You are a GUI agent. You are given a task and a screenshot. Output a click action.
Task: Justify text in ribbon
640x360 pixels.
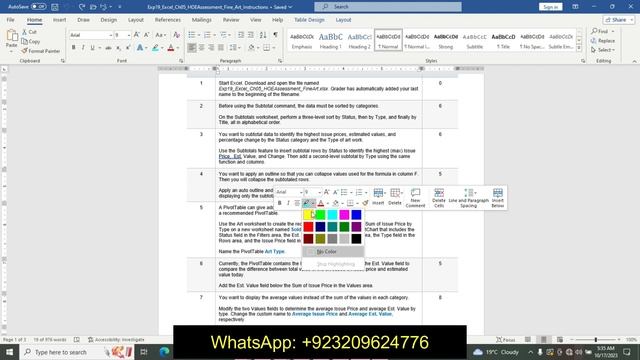(221, 48)
